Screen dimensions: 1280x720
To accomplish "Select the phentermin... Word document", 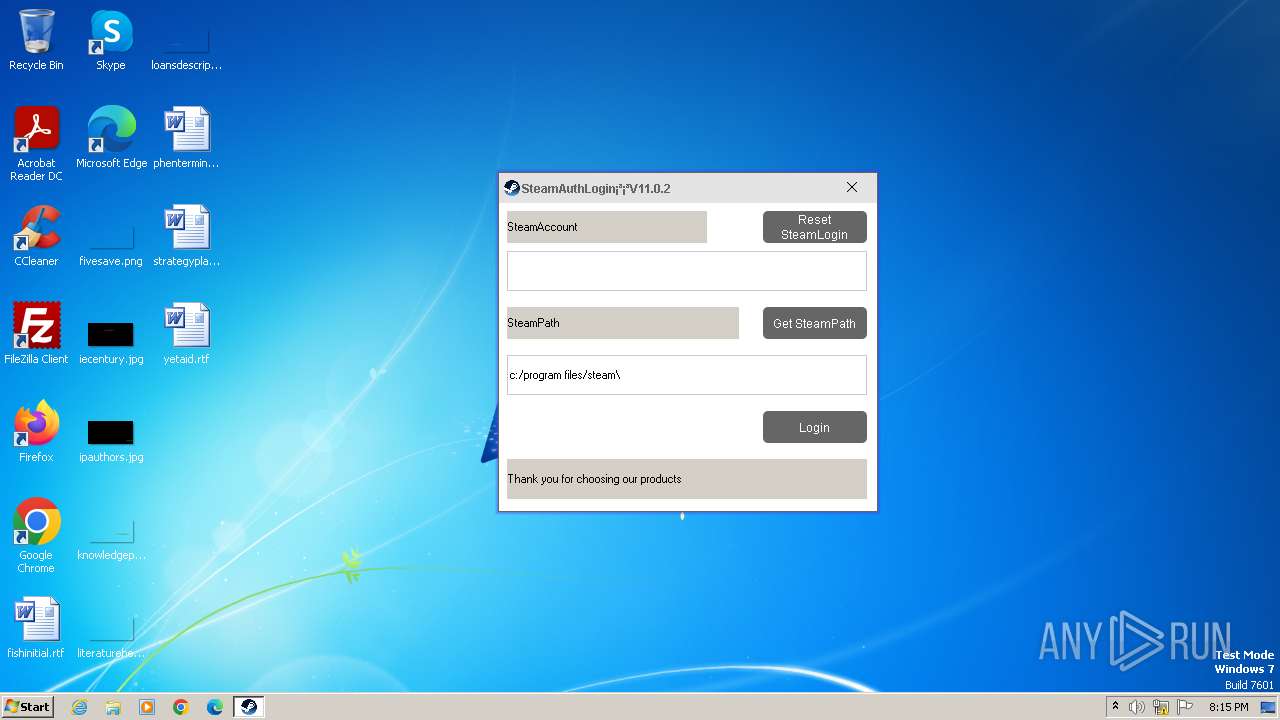I will (x=186, y=138).
